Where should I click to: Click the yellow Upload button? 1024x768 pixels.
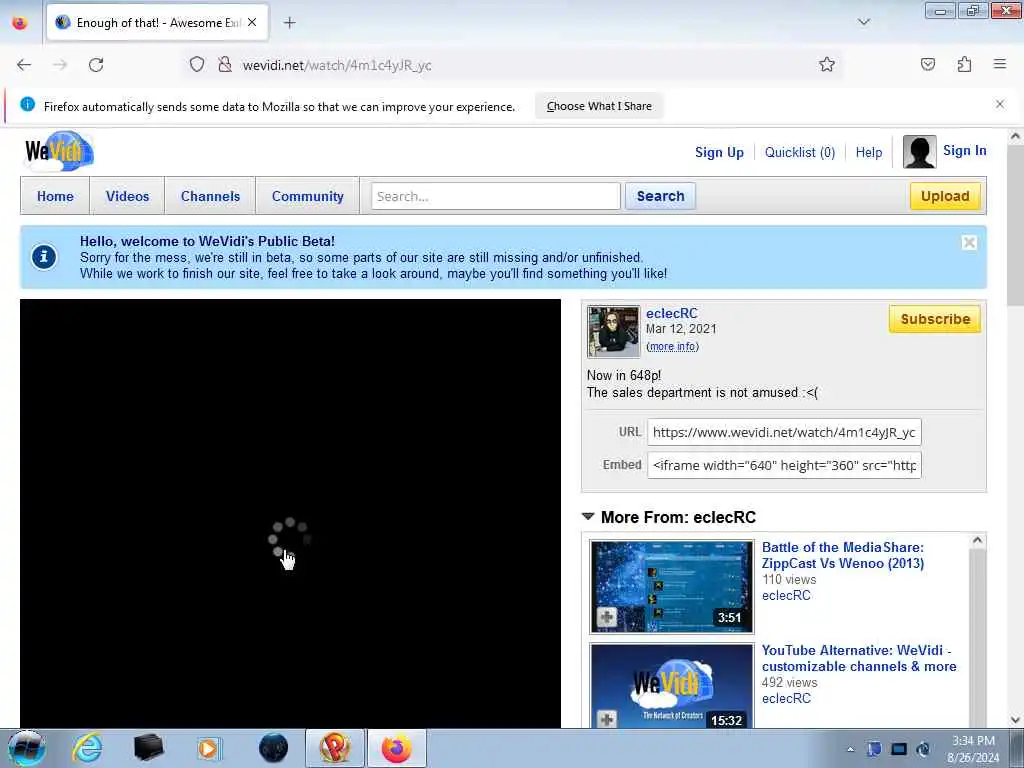point(945,196)
